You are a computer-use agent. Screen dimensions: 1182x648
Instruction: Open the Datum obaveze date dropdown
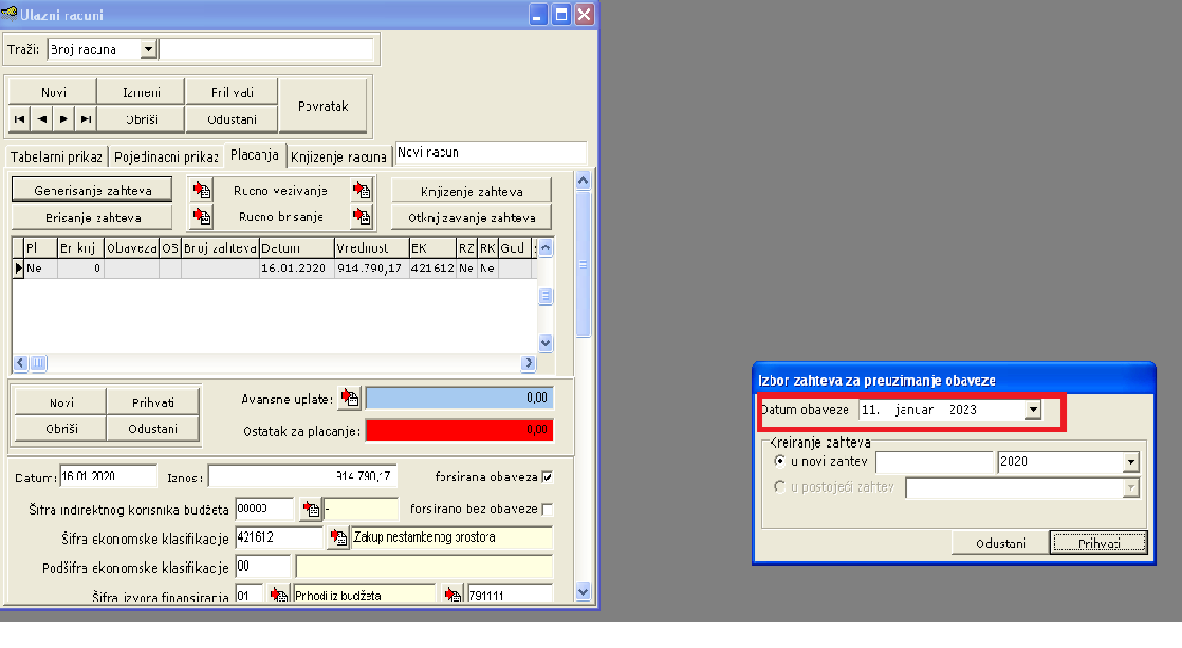pos(1033,410)
